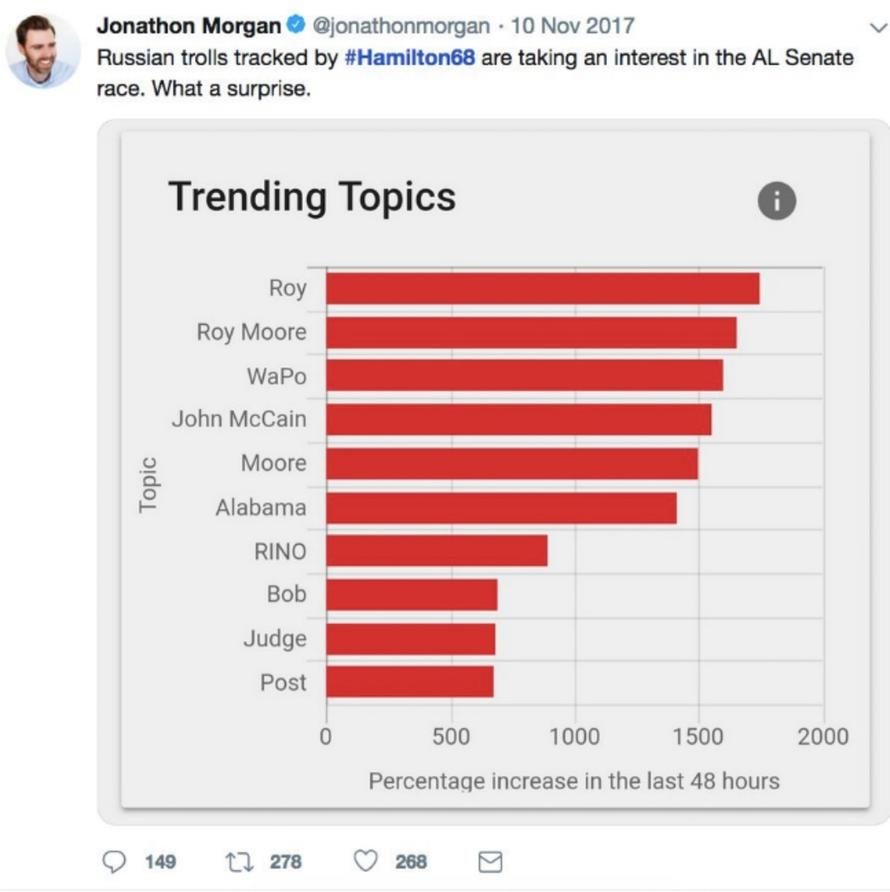Image resolution: width=890 pixels, height=892 pixels.
Task: Click the envelope direct message icon
Action: tap(490, 862)
